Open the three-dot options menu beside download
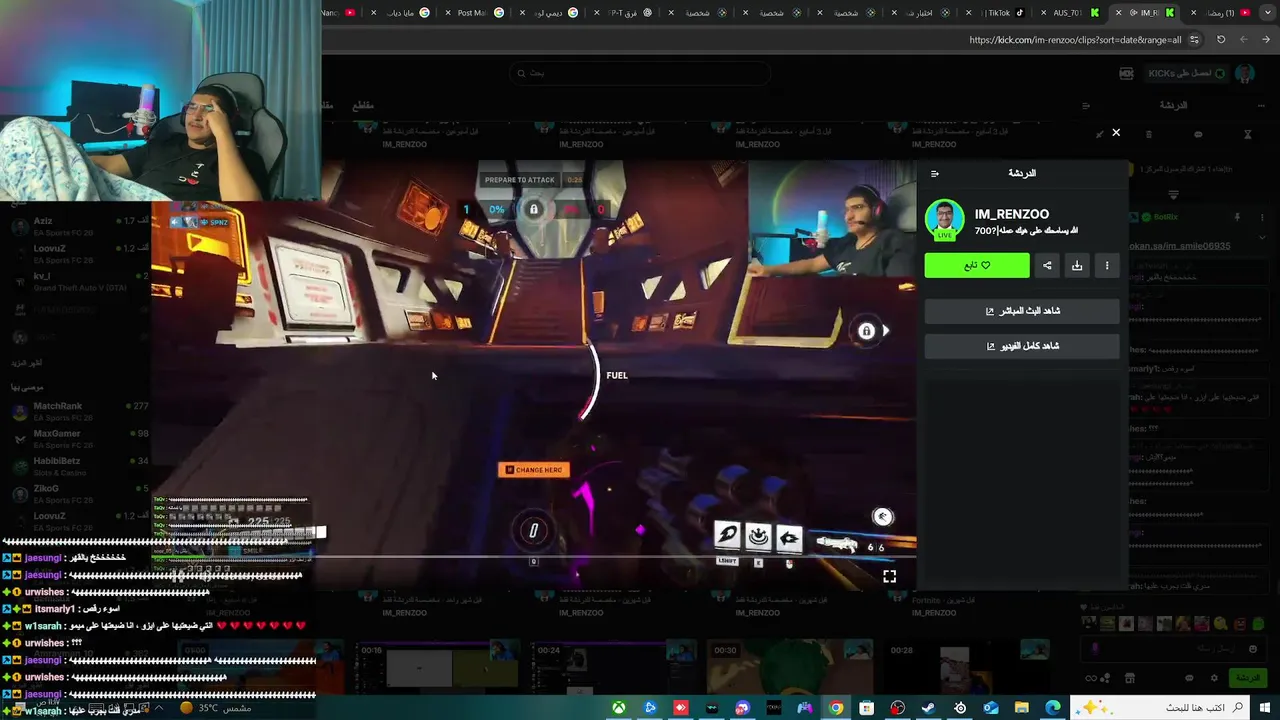The height and width of the screenshot is (720, 1280). pyautogui.click(x=1107, y=265)
